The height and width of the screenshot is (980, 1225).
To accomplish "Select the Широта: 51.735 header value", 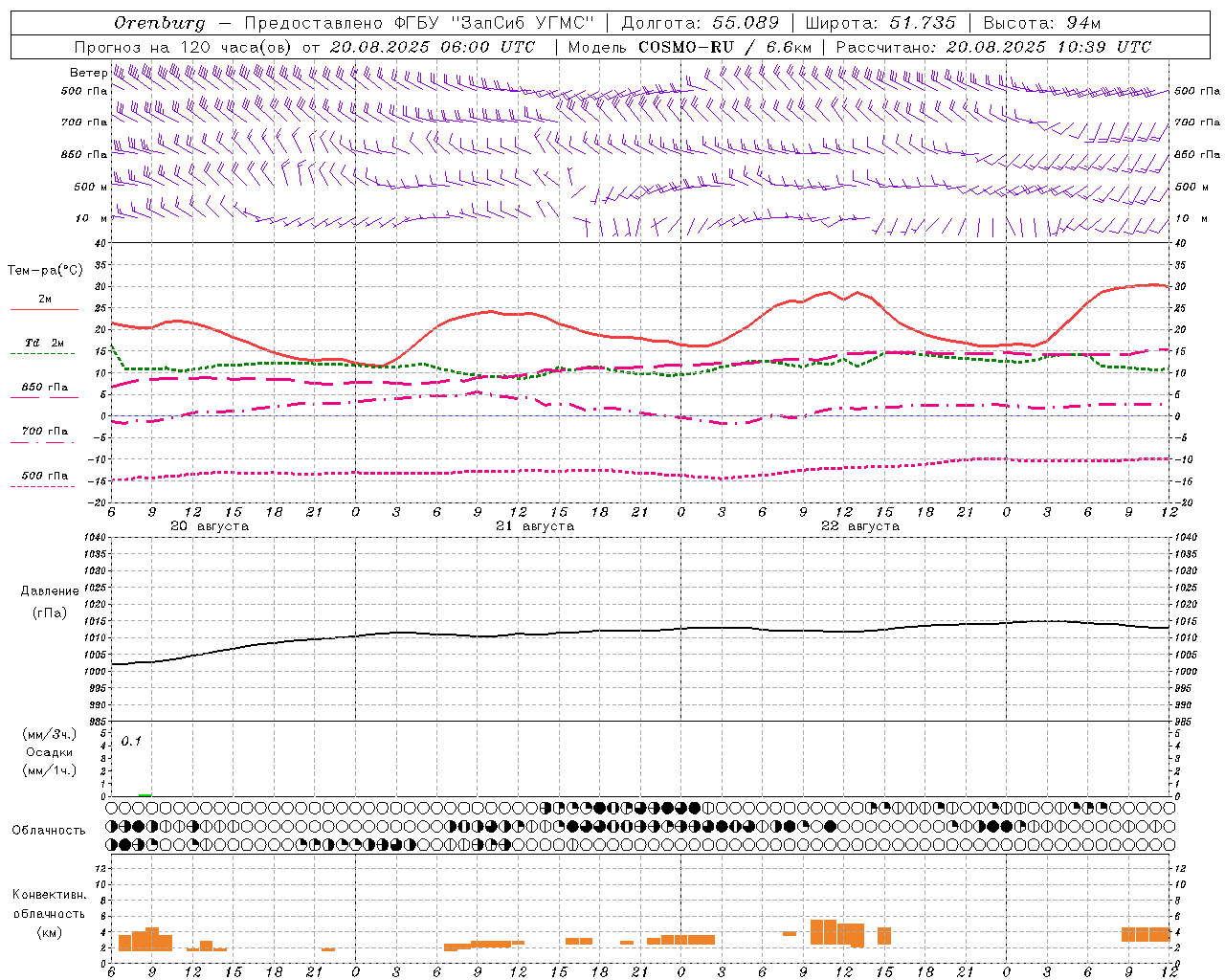I will tap(881, 23).
